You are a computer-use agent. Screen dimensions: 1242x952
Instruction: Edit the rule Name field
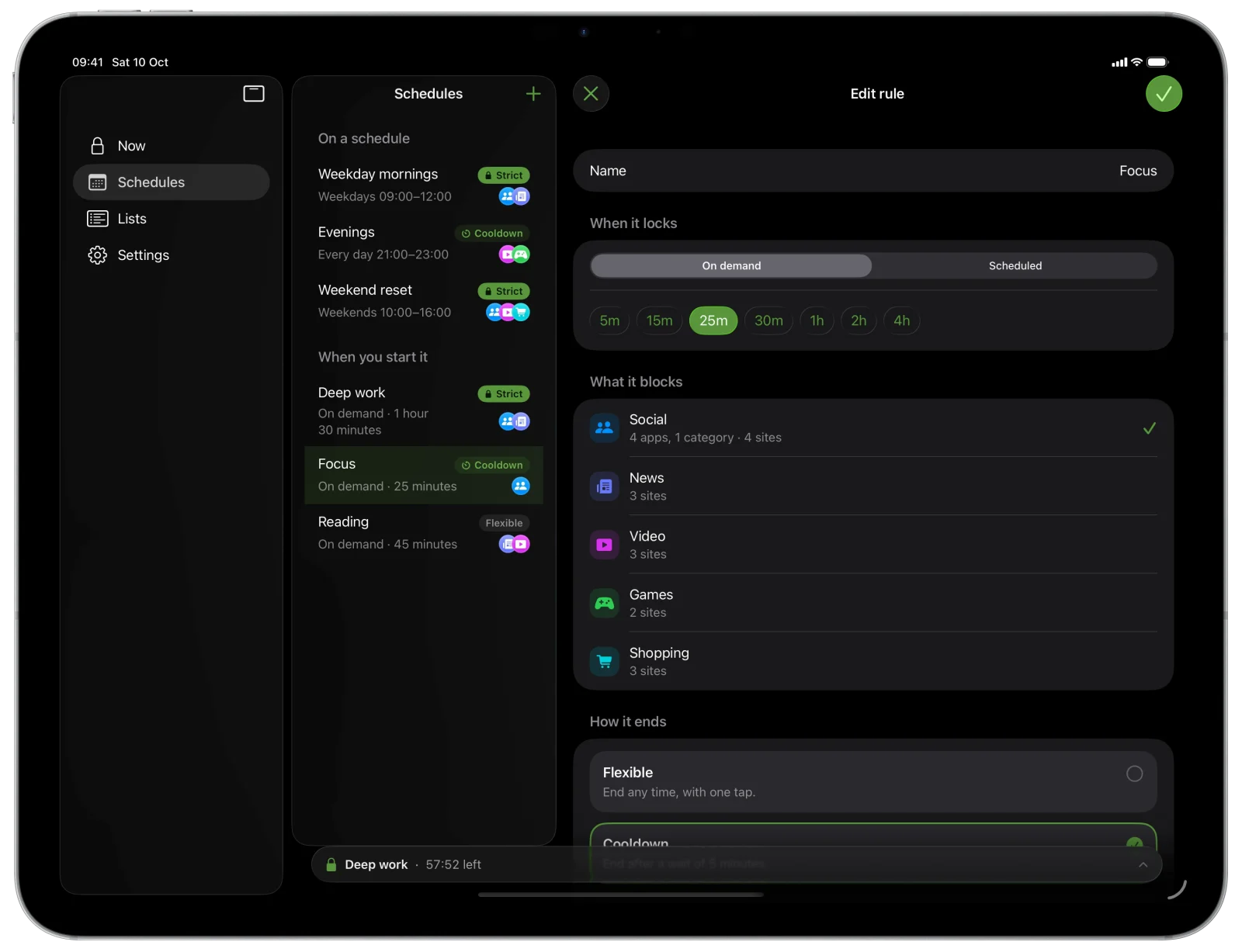(873, 171)
